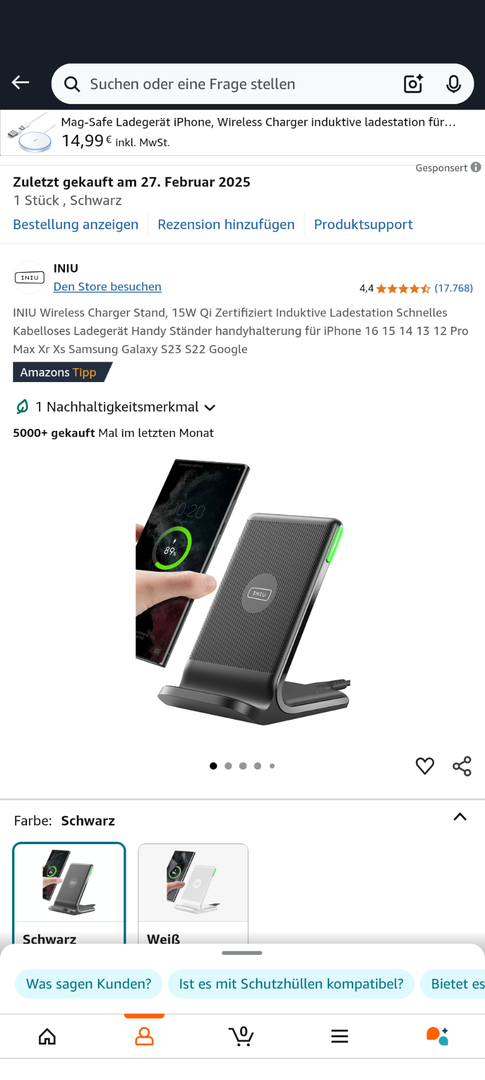
Task: Expand the Nachhaltigkeitsmerkmal dropdown
Action: pos(115,407)
